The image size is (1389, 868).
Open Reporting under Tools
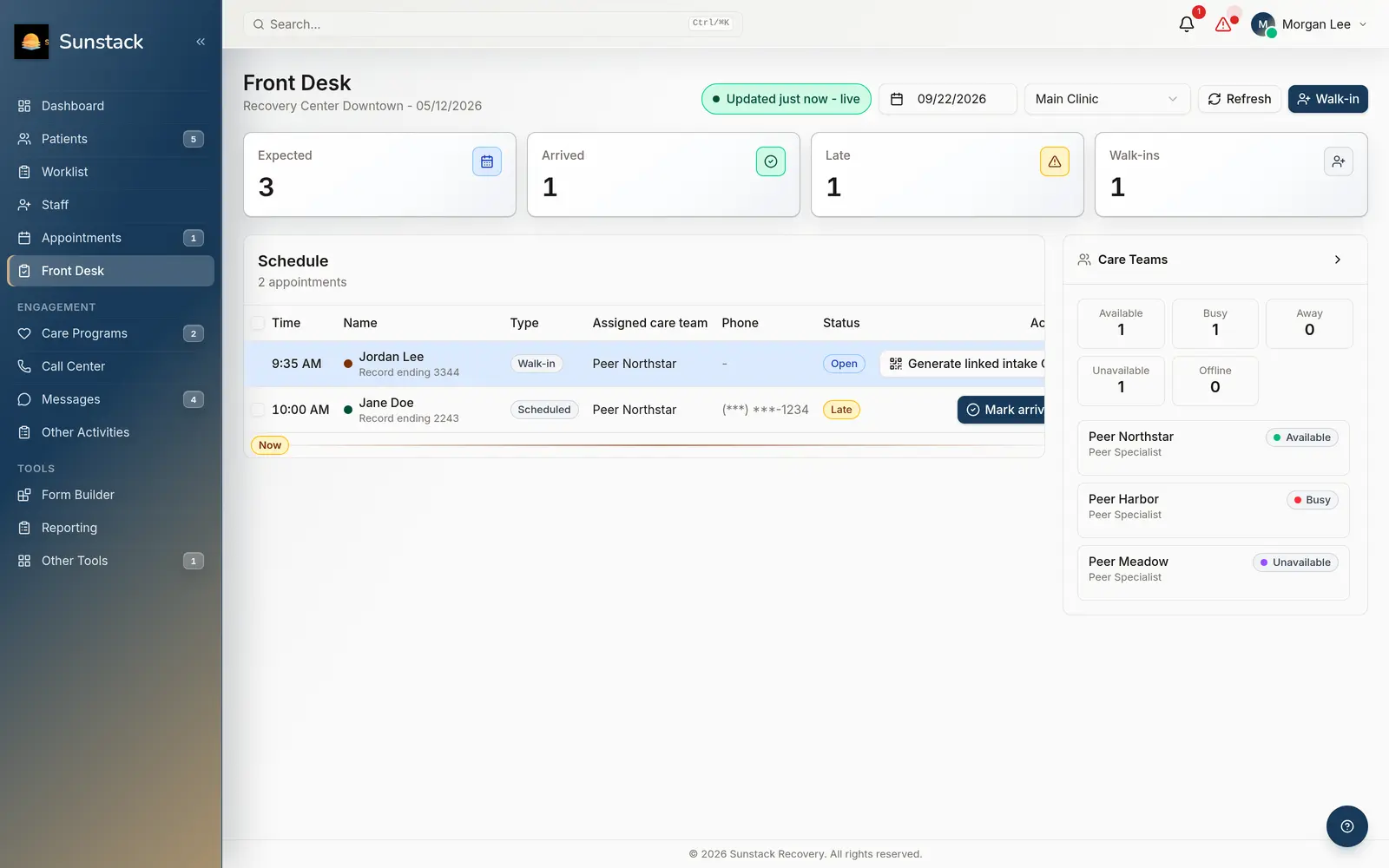click(110, 528)
